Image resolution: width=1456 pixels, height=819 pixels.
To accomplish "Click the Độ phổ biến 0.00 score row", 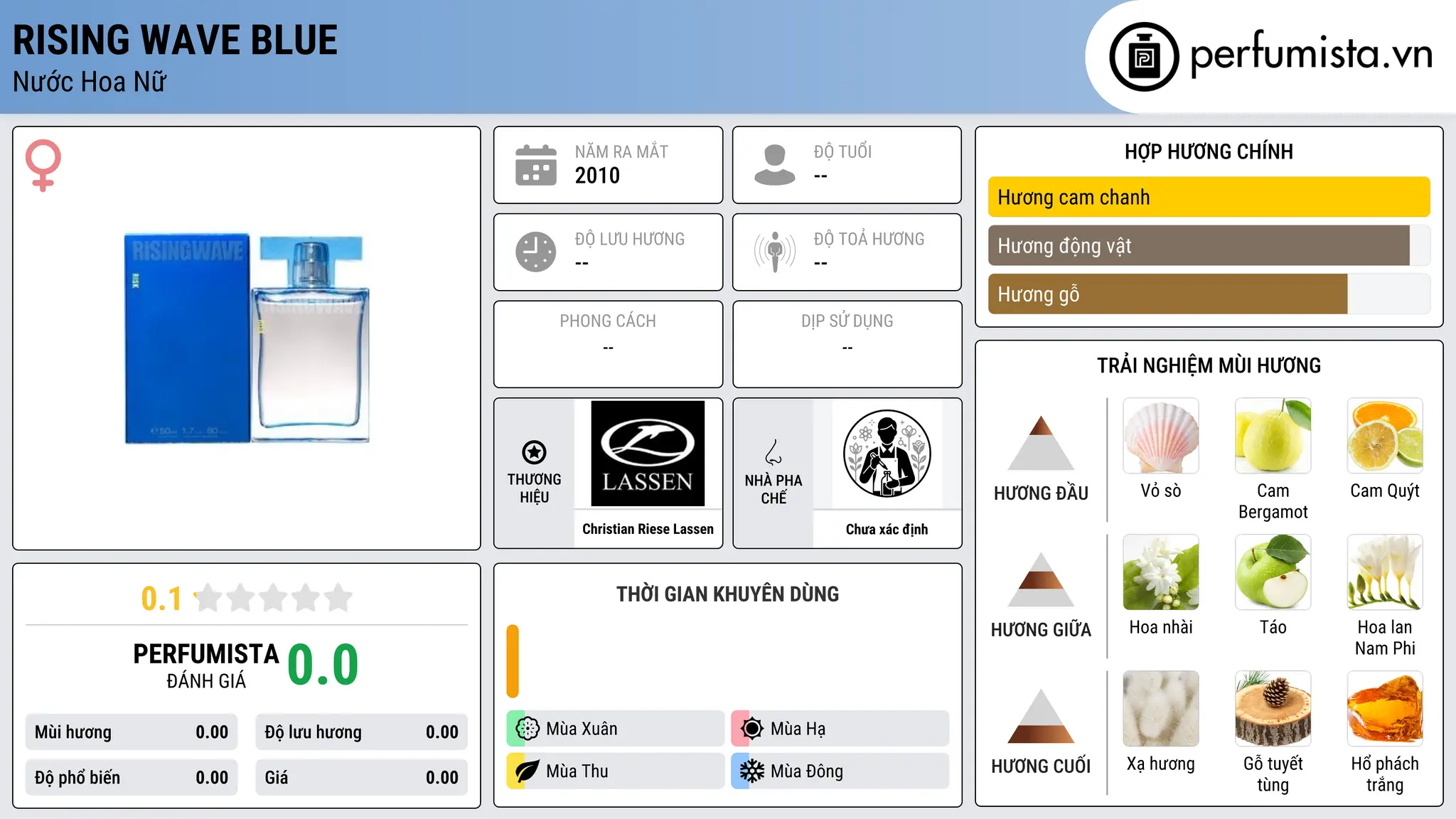I will pyautogui.click(x=132, y=777).
